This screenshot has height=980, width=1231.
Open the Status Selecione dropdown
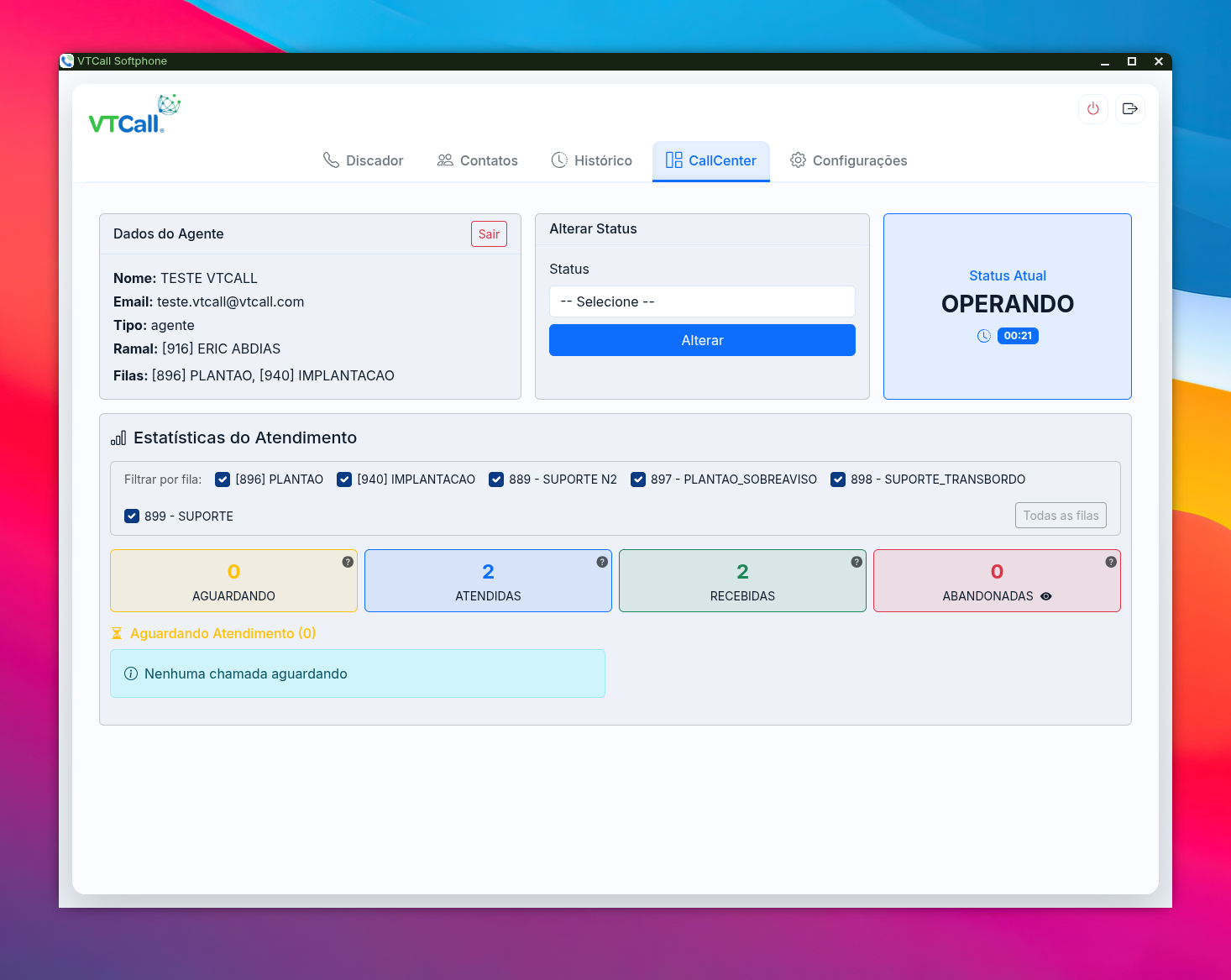coord(702,301)
